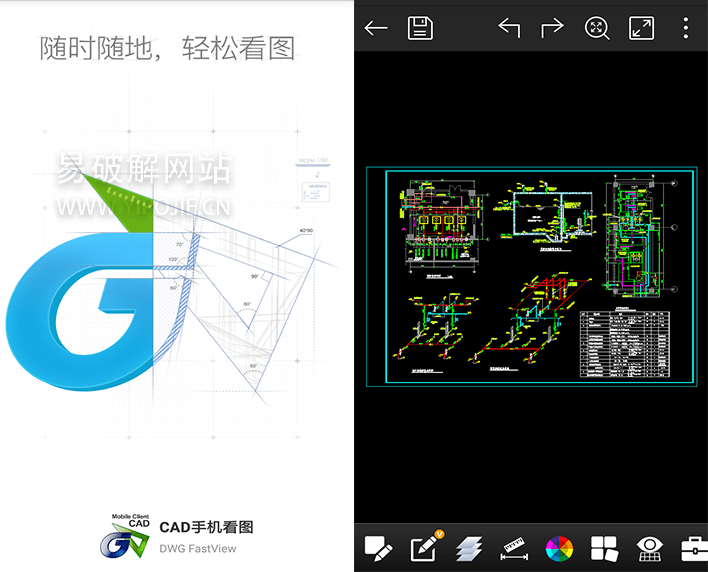Open the layout views grid icon
This screenshot has width=708, height=572.
click(x=604, y=548)
